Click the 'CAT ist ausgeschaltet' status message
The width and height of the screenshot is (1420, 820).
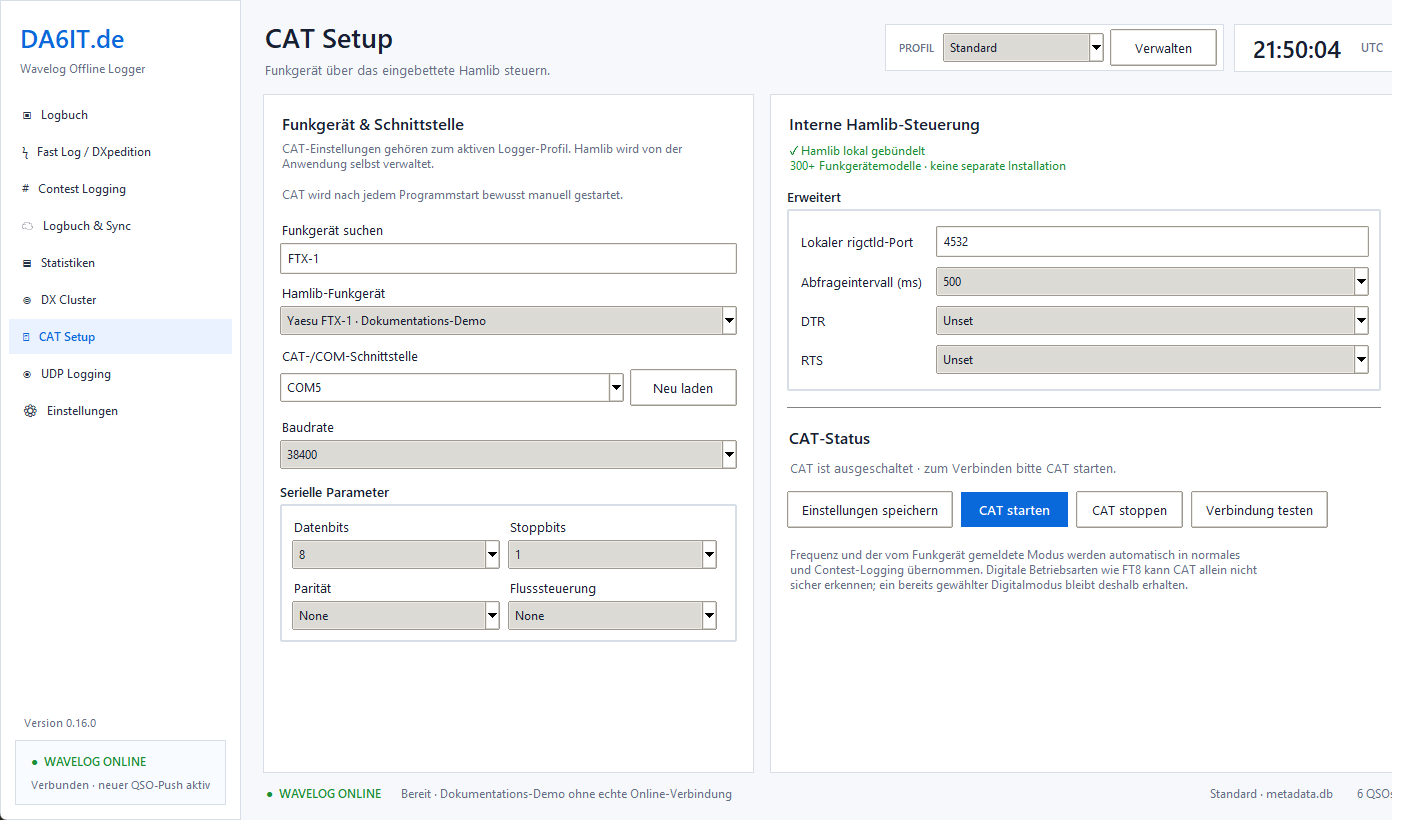coord(952,468)
